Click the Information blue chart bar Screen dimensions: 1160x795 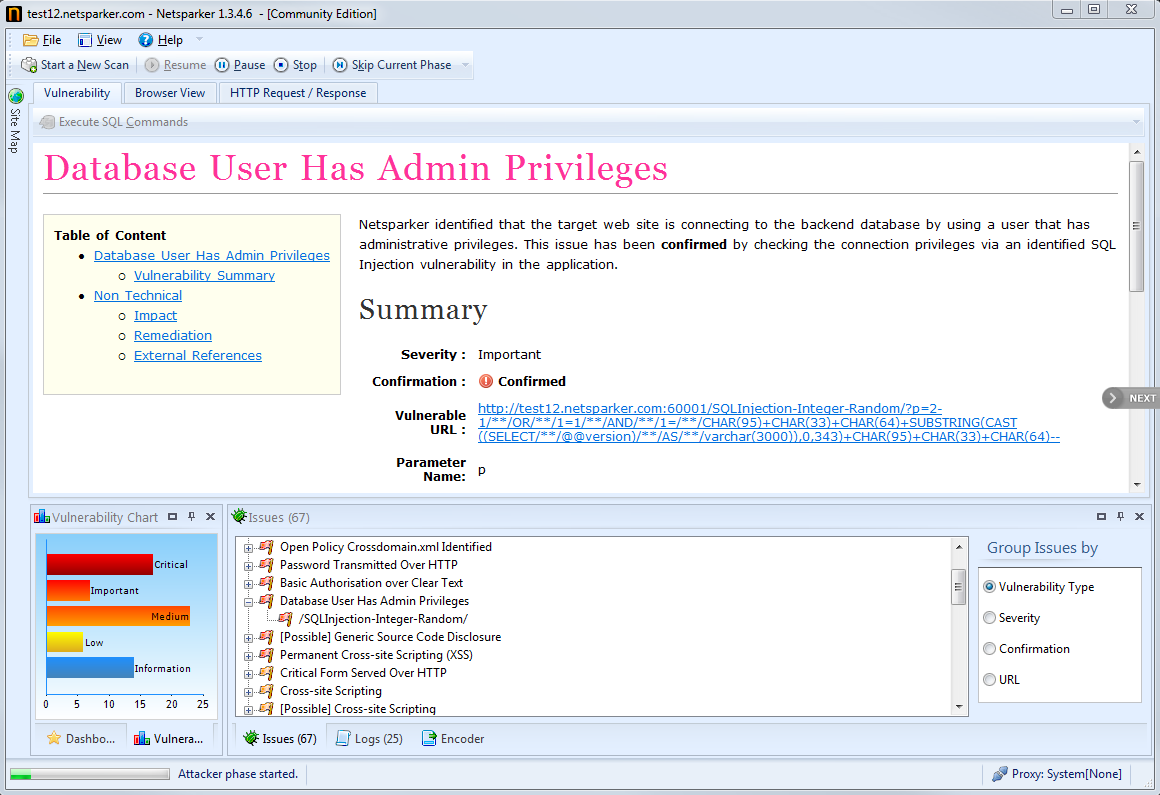(x=90, y=668)
